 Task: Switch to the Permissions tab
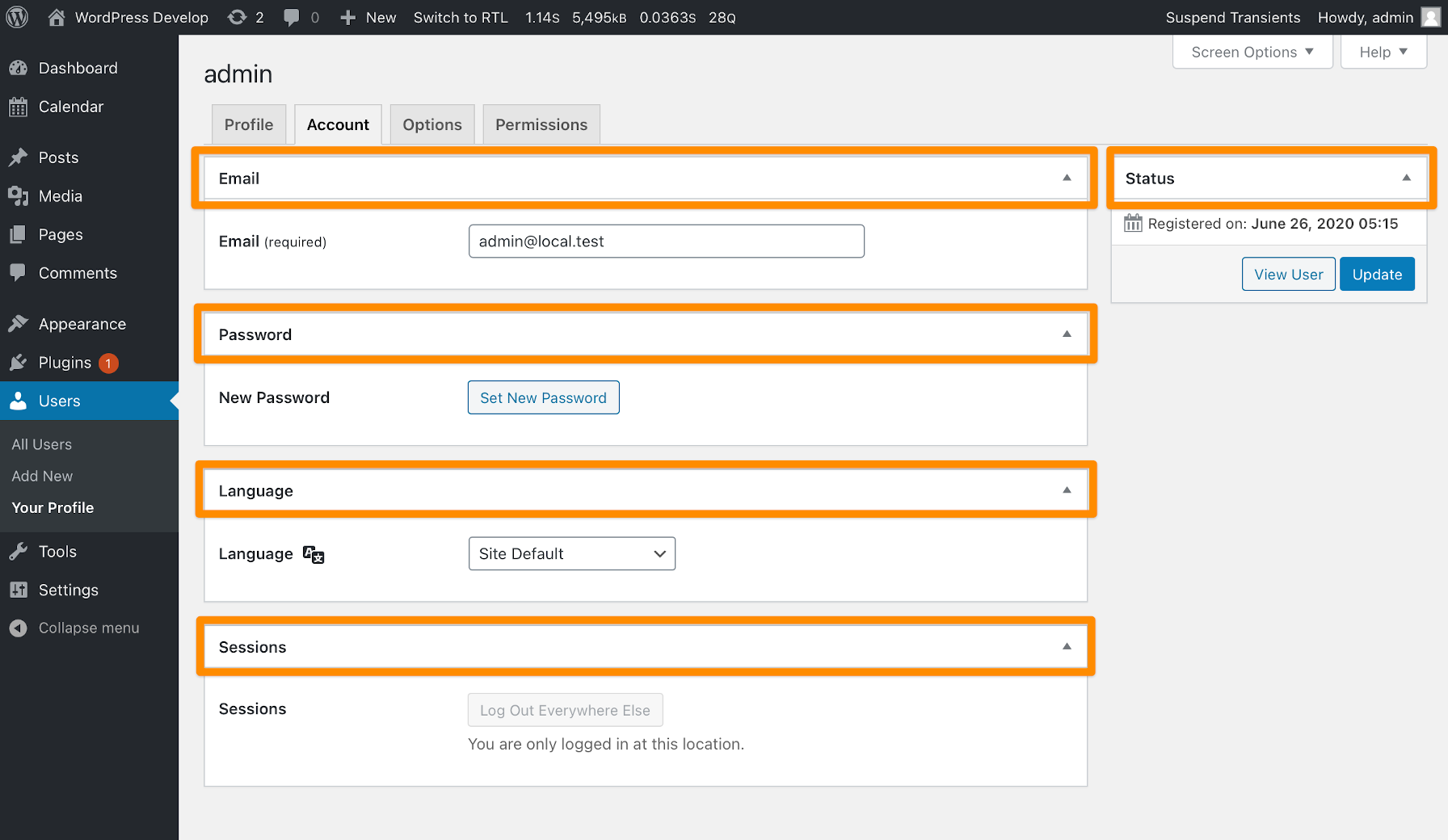tap(541, 124)
